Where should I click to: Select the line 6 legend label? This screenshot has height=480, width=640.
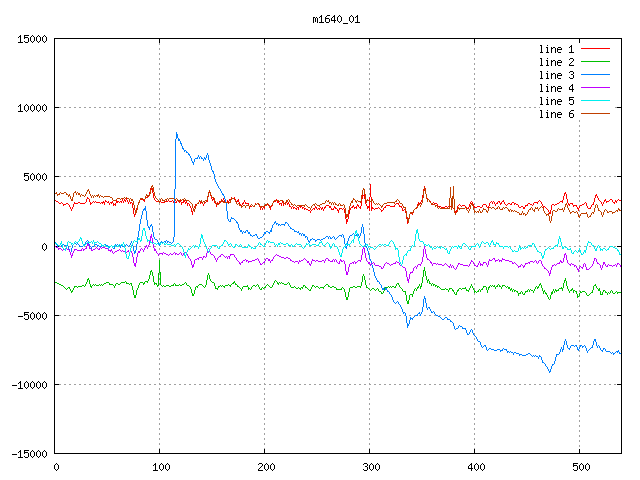(x=557, y=114)
